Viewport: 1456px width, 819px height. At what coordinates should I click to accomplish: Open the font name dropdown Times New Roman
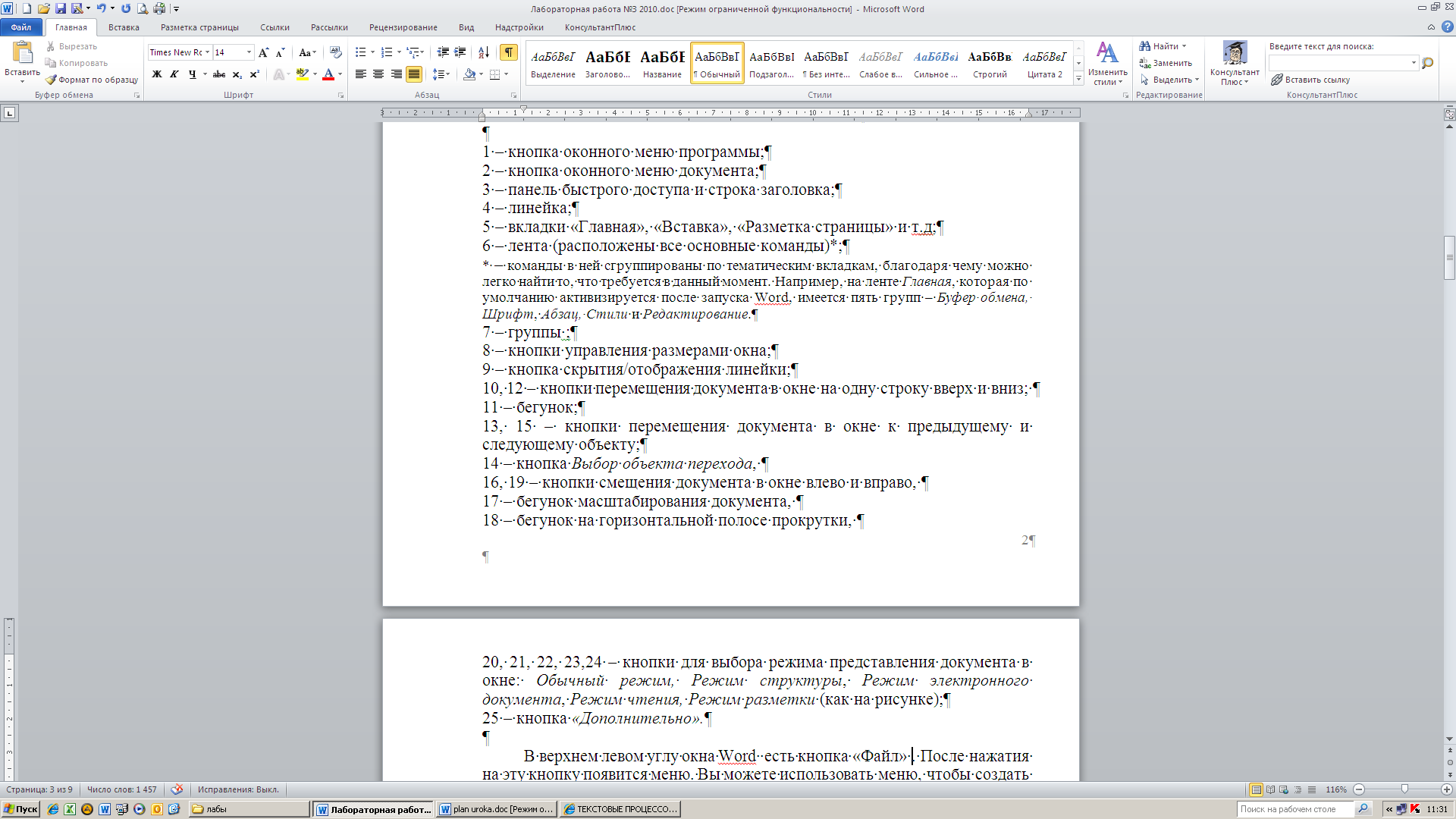(x=207, y=52)
